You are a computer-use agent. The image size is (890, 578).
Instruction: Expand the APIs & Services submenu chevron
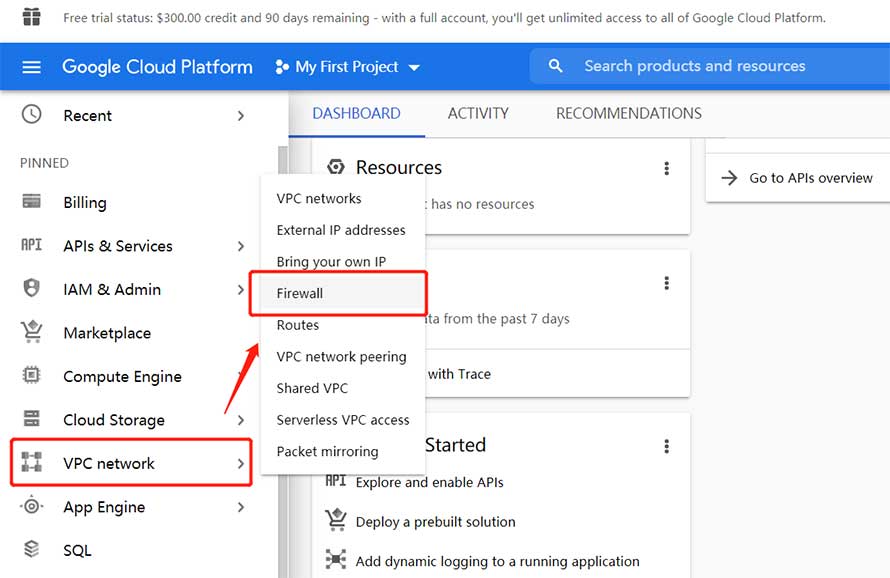pos(241,246)
